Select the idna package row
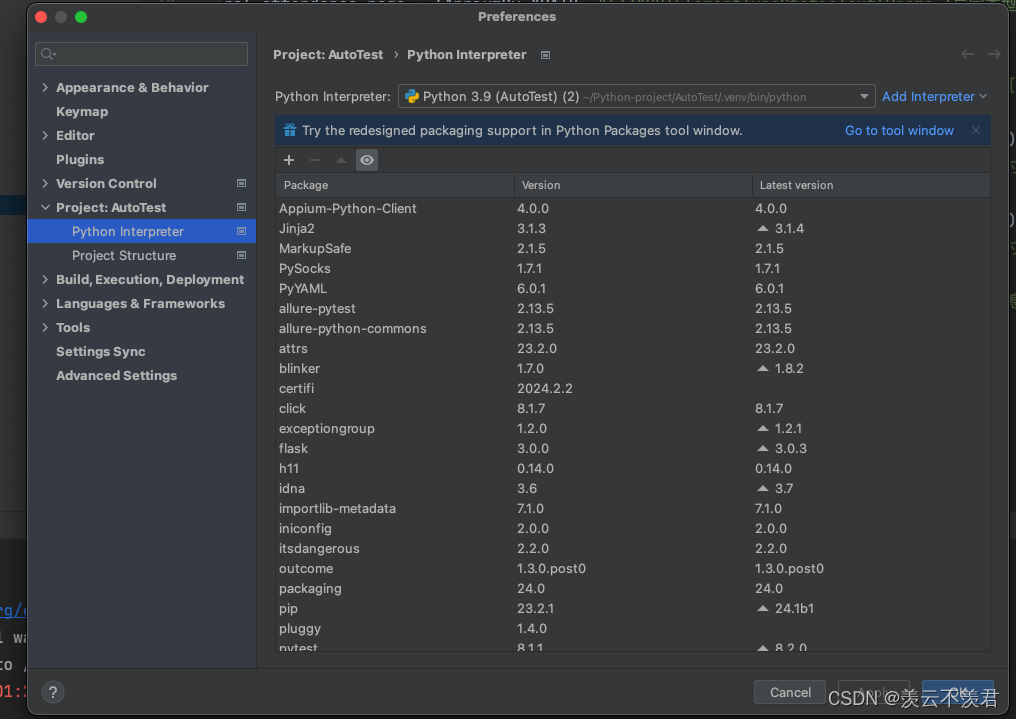Screen dimensions: 1016x719 633,488
